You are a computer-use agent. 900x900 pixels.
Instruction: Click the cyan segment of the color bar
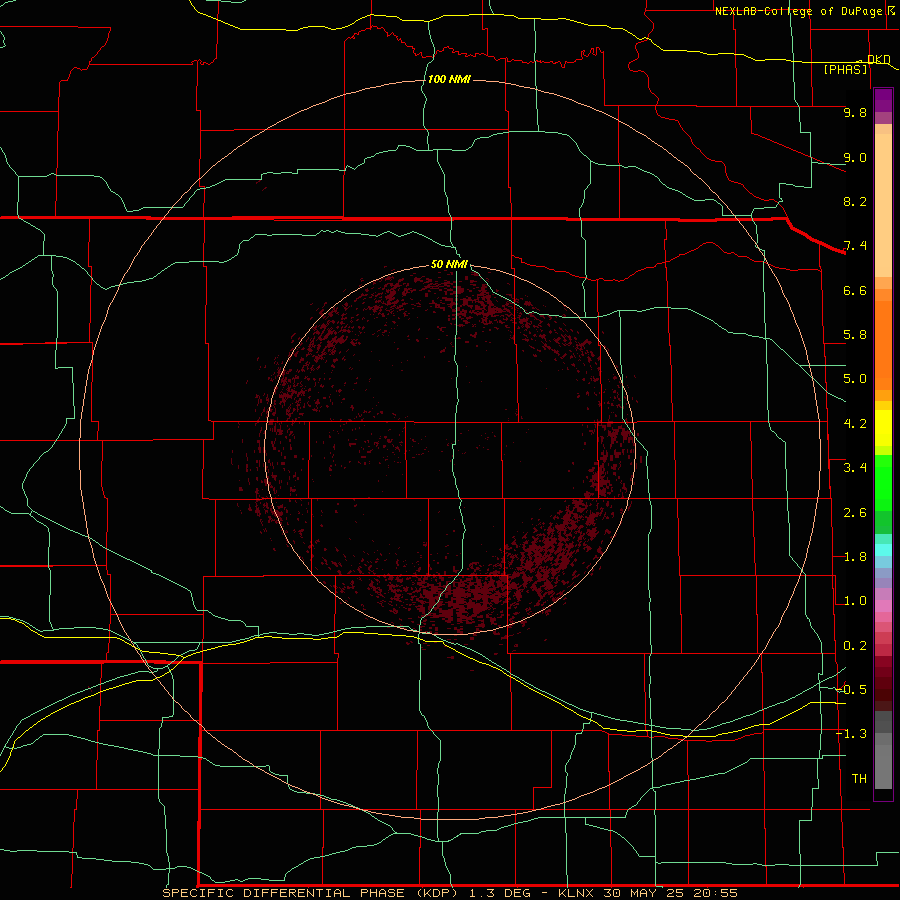pos(883,550)
